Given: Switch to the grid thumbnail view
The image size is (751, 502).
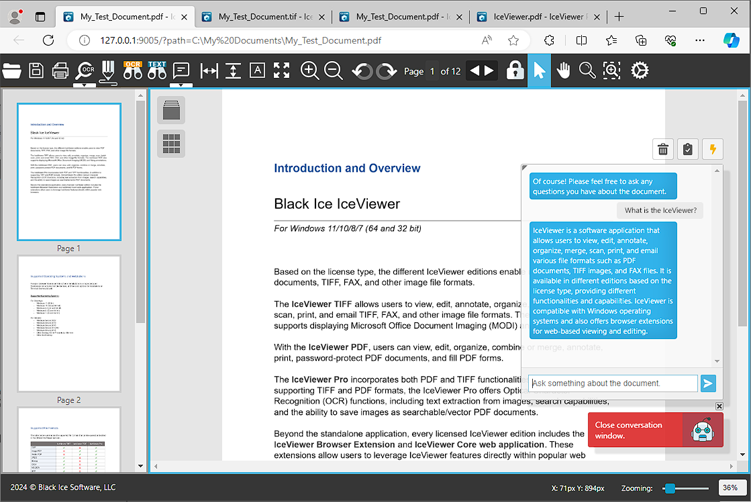Looking at the screenshot, I should tap(171, 144).
